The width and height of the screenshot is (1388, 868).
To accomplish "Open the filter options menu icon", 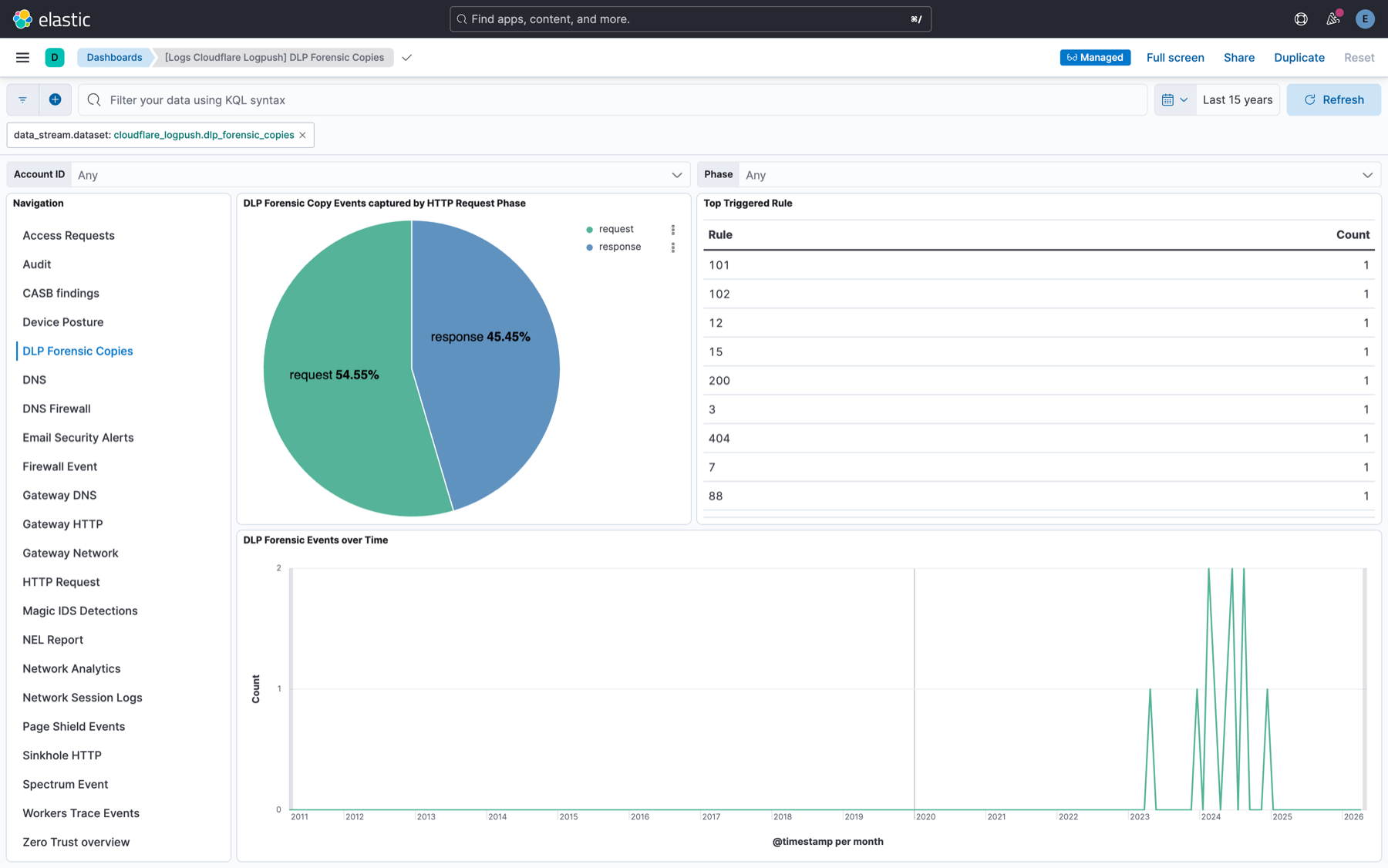I will [22, 99].
